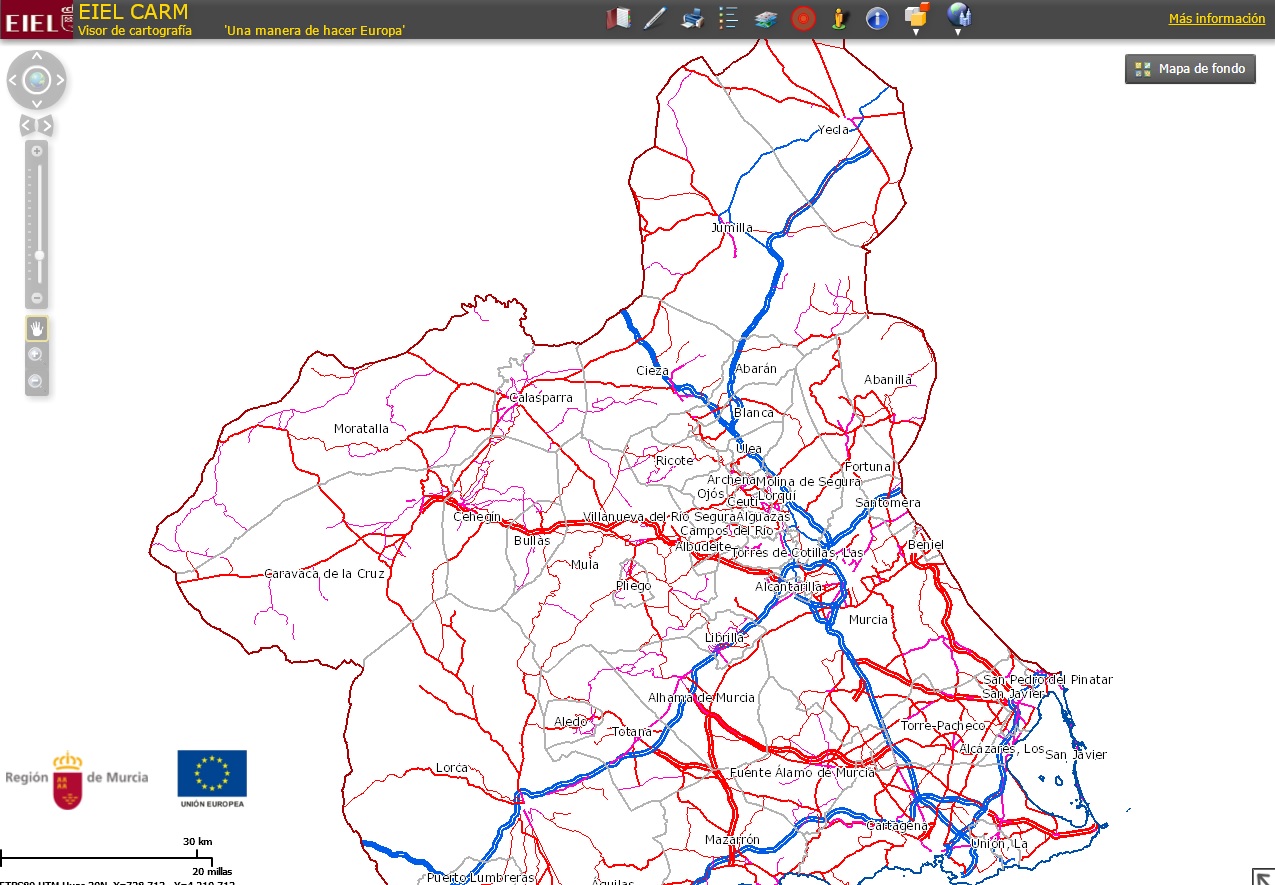This screenshot has width=1275, height=885.
Task: Open the bookmarks book icon in toolbar
Action: (620, 18)
